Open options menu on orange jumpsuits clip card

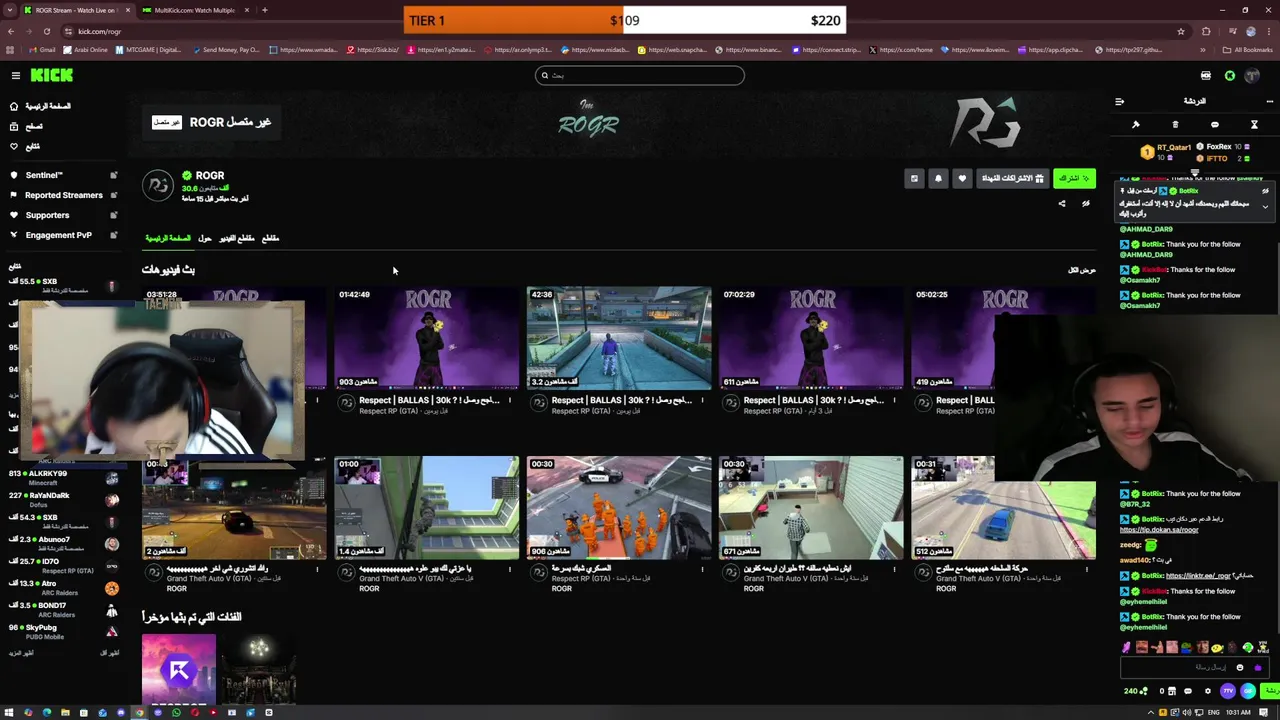pyautogui.click(x=702, y=569)
